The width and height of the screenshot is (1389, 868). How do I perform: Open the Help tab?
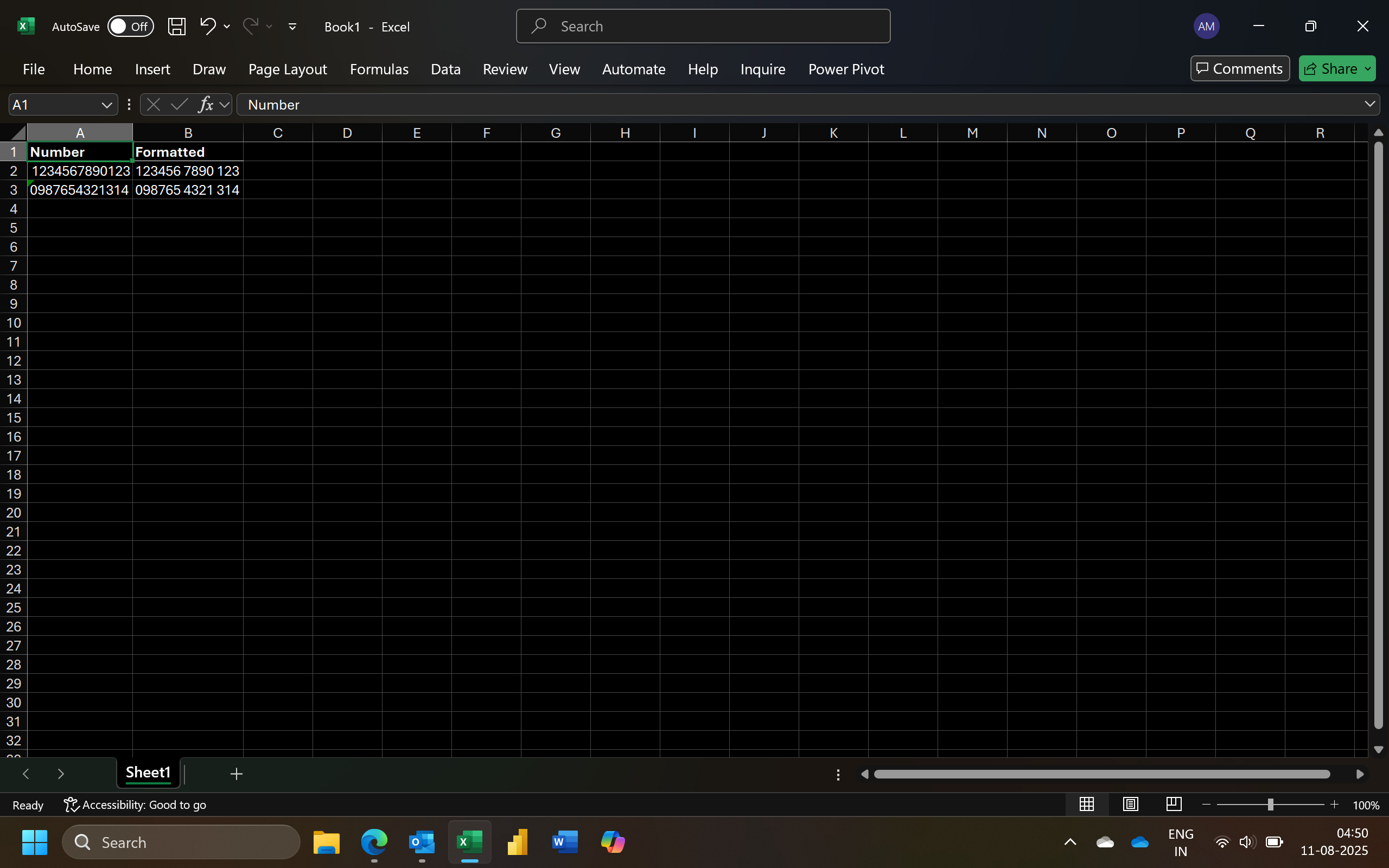click(x=703, y=69)
